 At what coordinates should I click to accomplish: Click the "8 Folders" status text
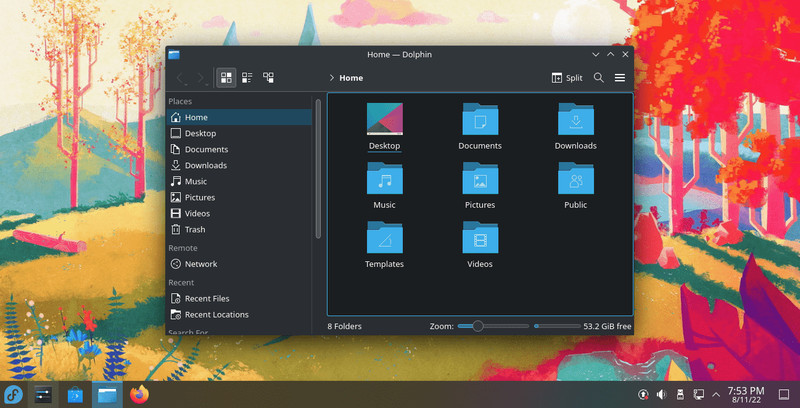click(x=344, y=326)
